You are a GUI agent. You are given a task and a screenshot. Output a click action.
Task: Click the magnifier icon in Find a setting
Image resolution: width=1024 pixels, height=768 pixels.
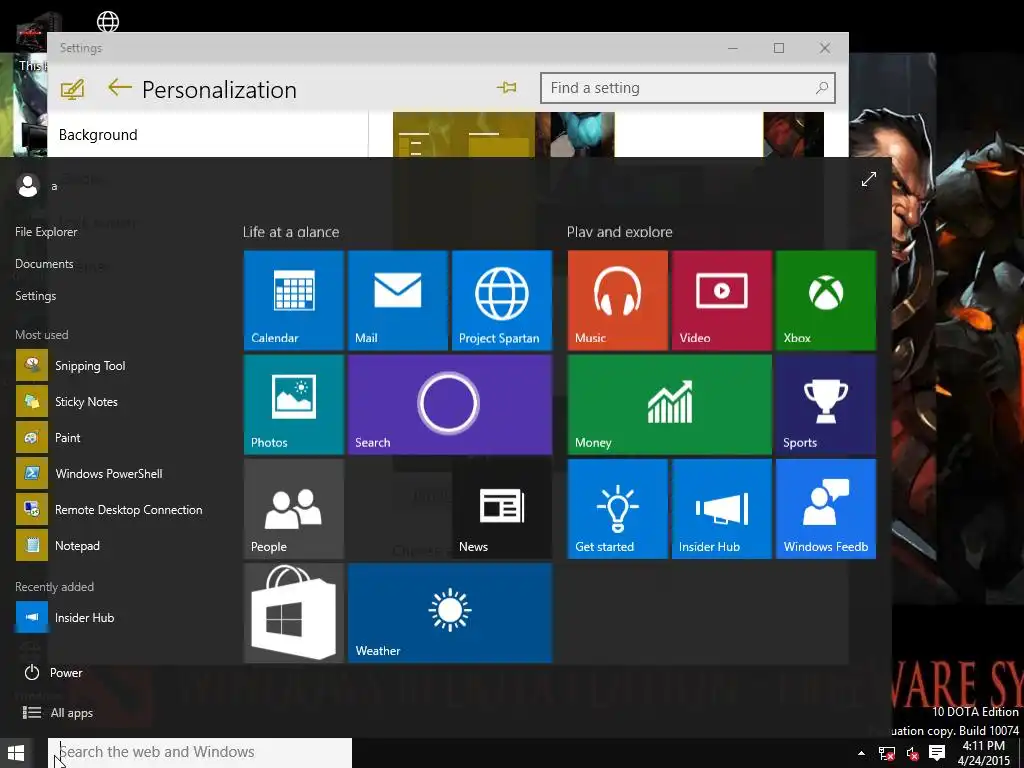coord(822,88)
